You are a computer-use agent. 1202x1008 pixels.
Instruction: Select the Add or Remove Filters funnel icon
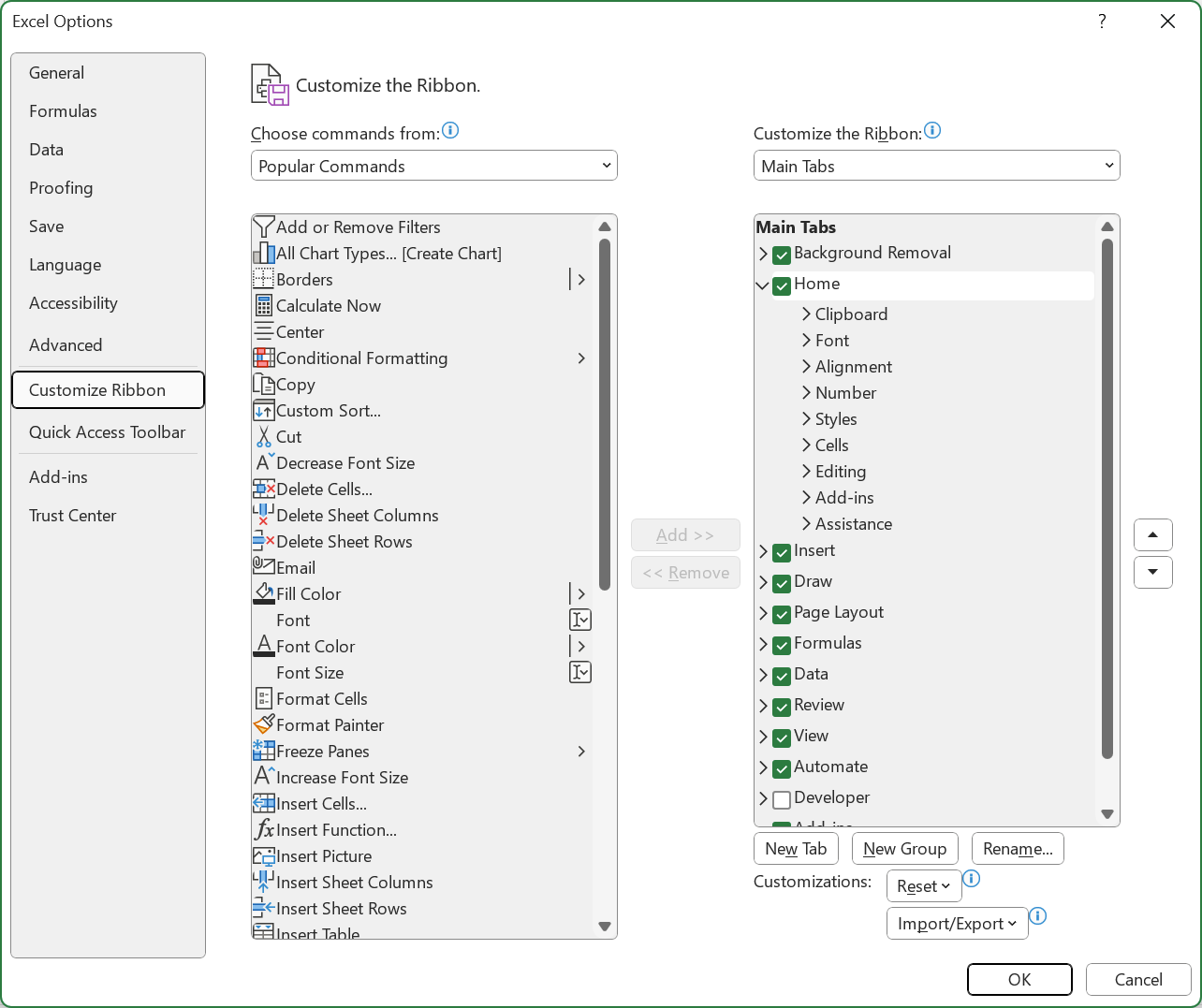[x=264, y=227]
